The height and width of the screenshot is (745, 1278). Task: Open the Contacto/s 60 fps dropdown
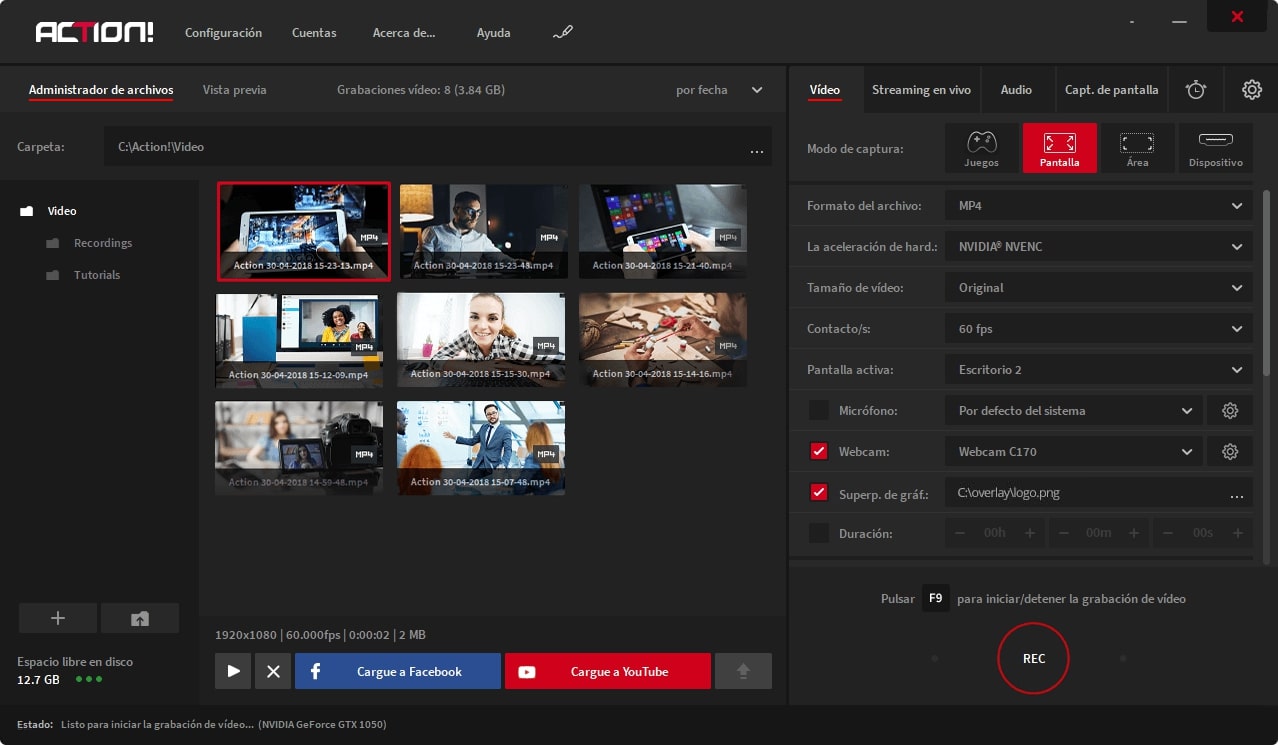[1098, 329]
